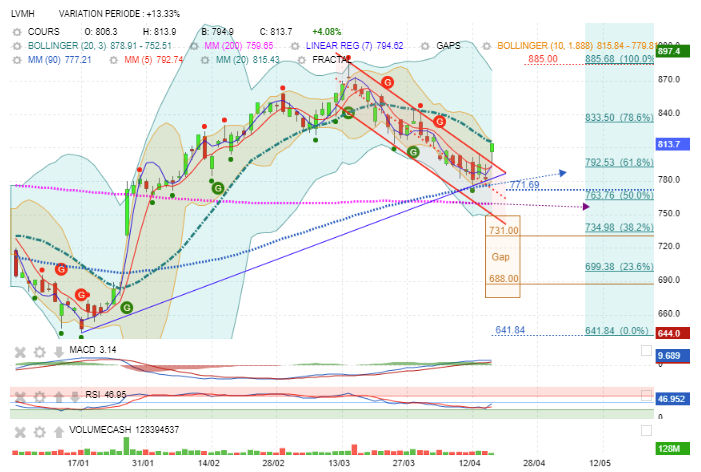Click the VARIATION PERIODE +13.33% text

point(119,14)
